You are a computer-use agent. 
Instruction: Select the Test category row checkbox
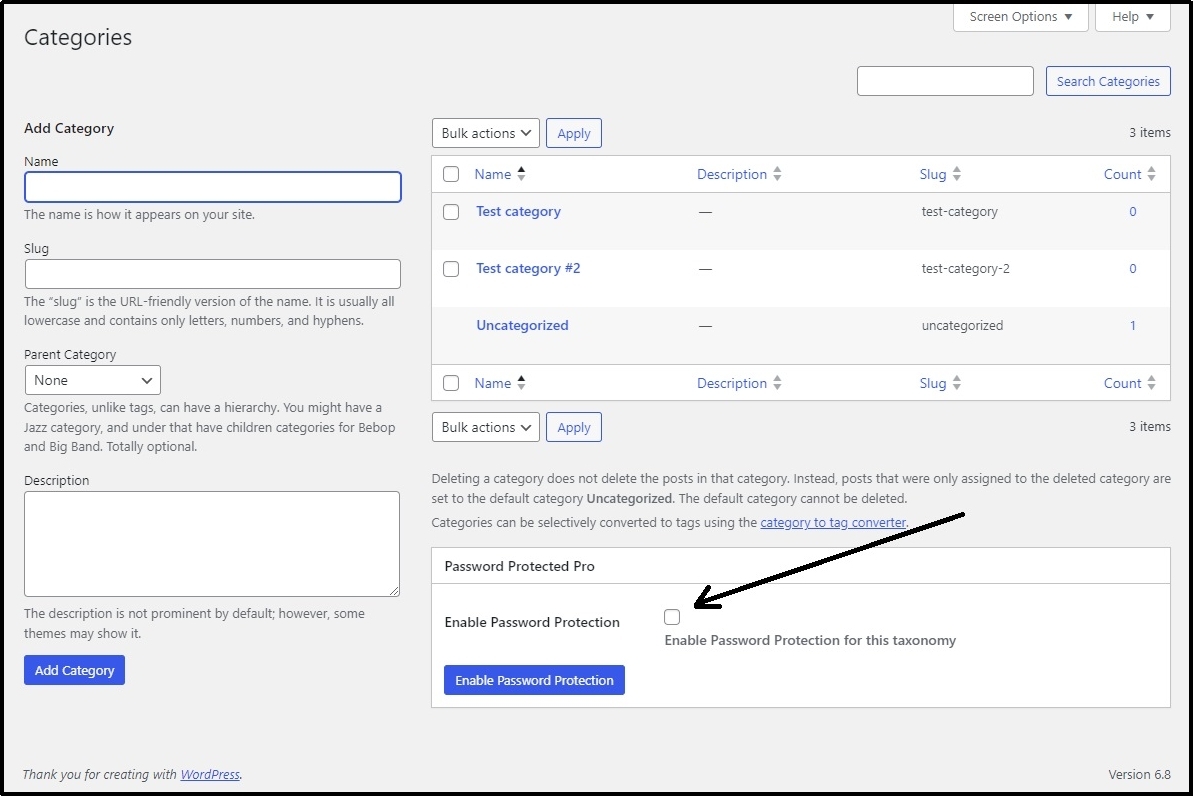[451, 212]
